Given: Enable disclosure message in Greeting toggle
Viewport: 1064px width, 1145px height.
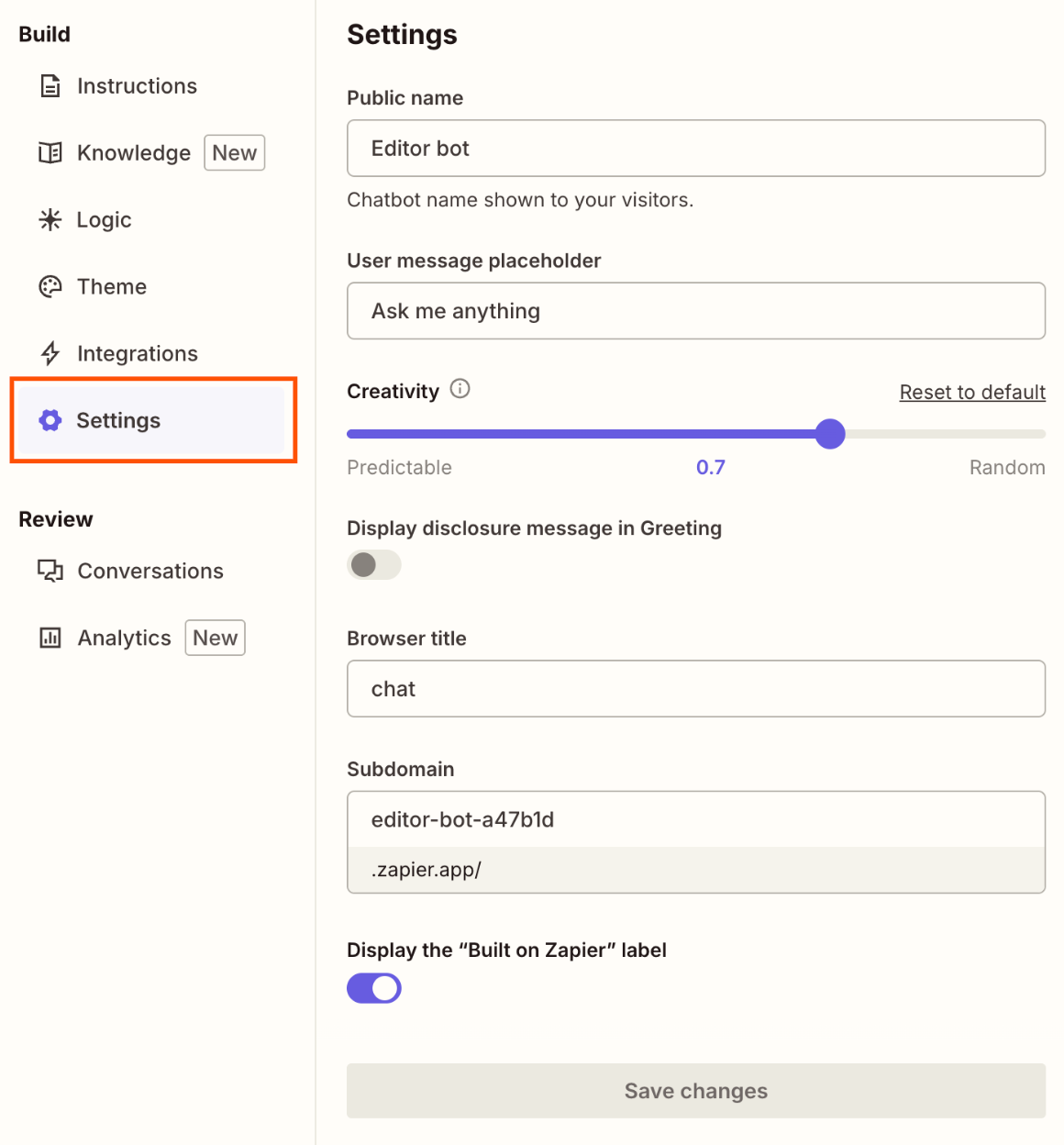Looking at the screenshot, I should [374, 564].
